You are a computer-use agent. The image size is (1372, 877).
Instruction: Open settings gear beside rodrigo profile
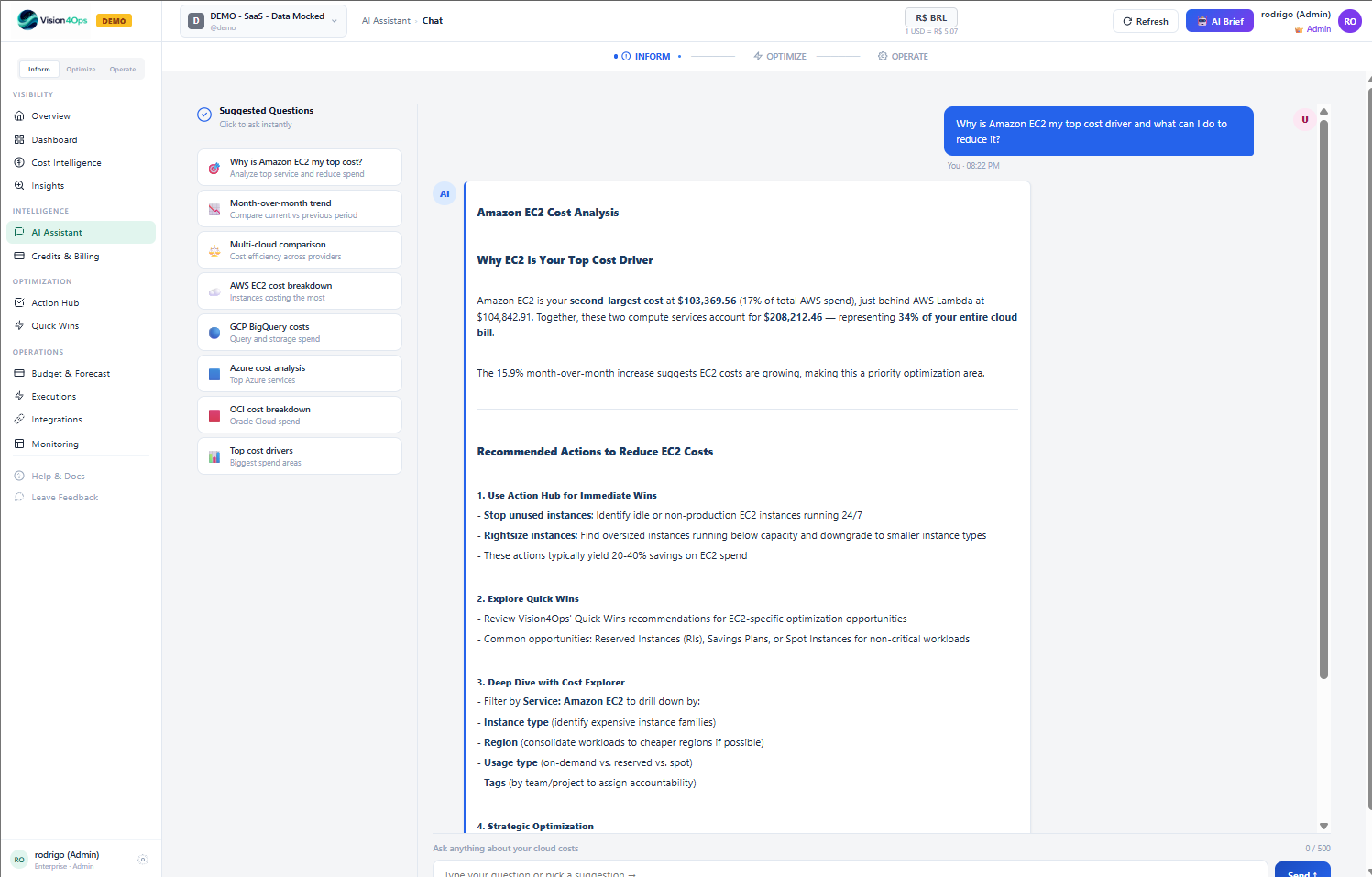click(x=143, y=860)
